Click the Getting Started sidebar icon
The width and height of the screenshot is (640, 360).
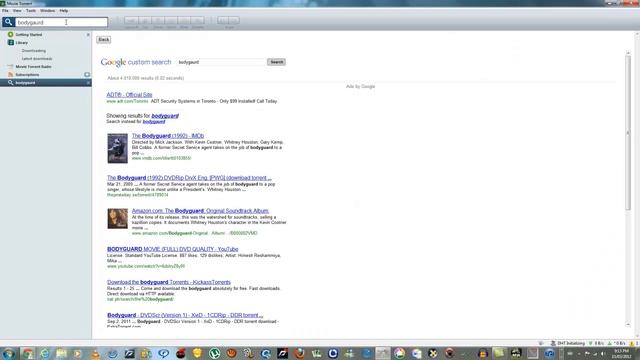click(11, 35)
